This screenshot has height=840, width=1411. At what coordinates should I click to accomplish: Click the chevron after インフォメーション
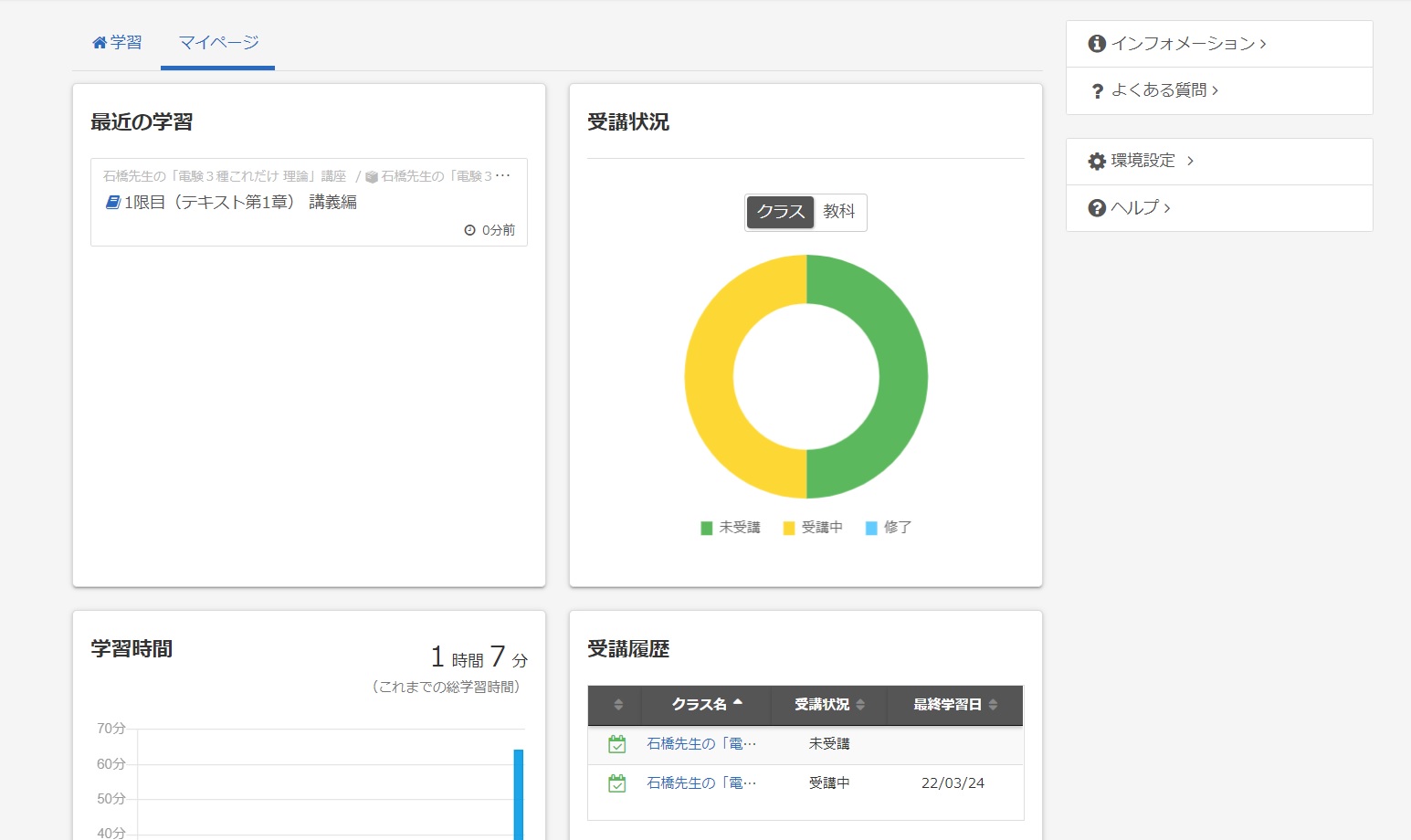pos(1263,44)
